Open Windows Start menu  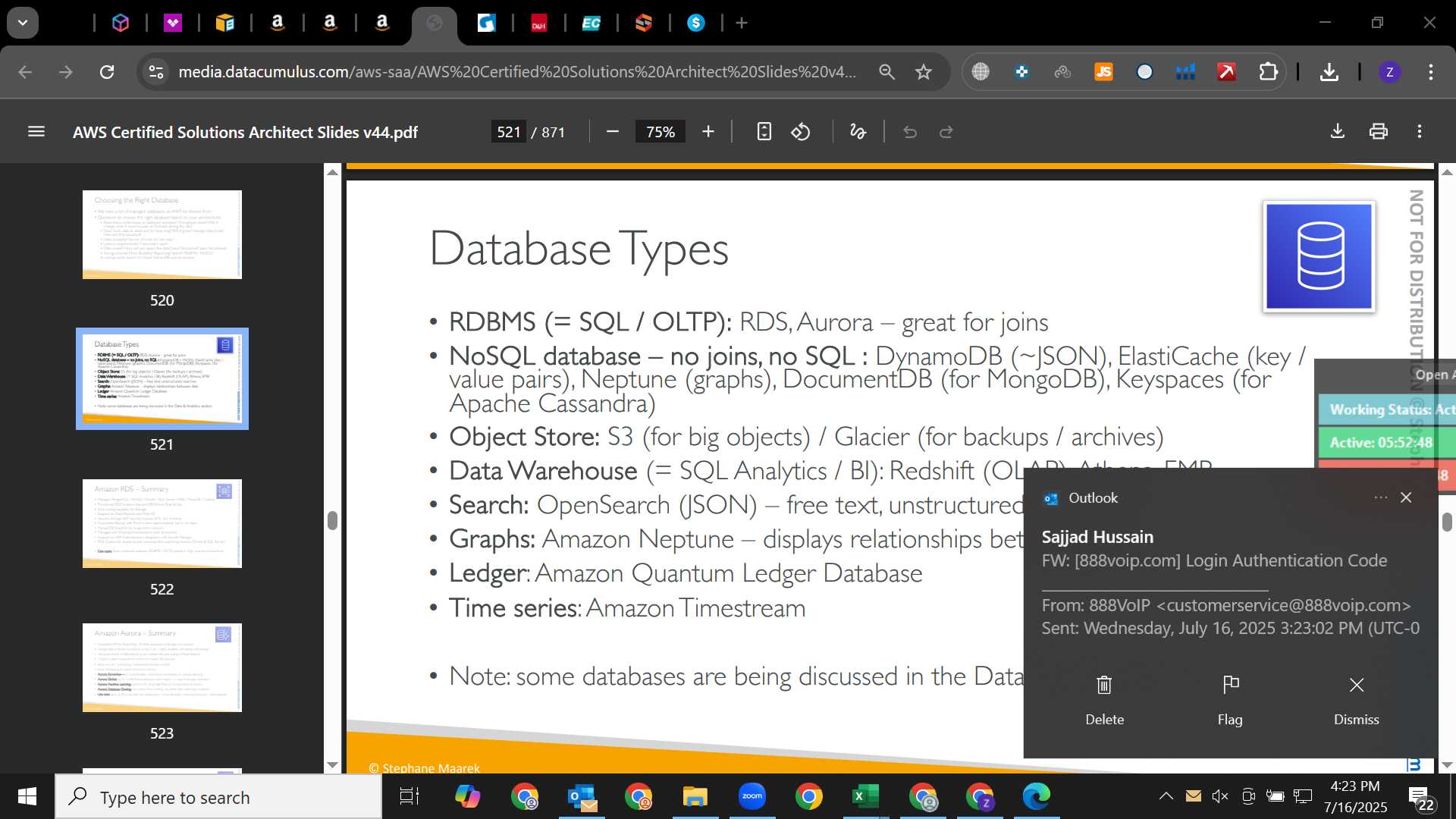[27, 796]
